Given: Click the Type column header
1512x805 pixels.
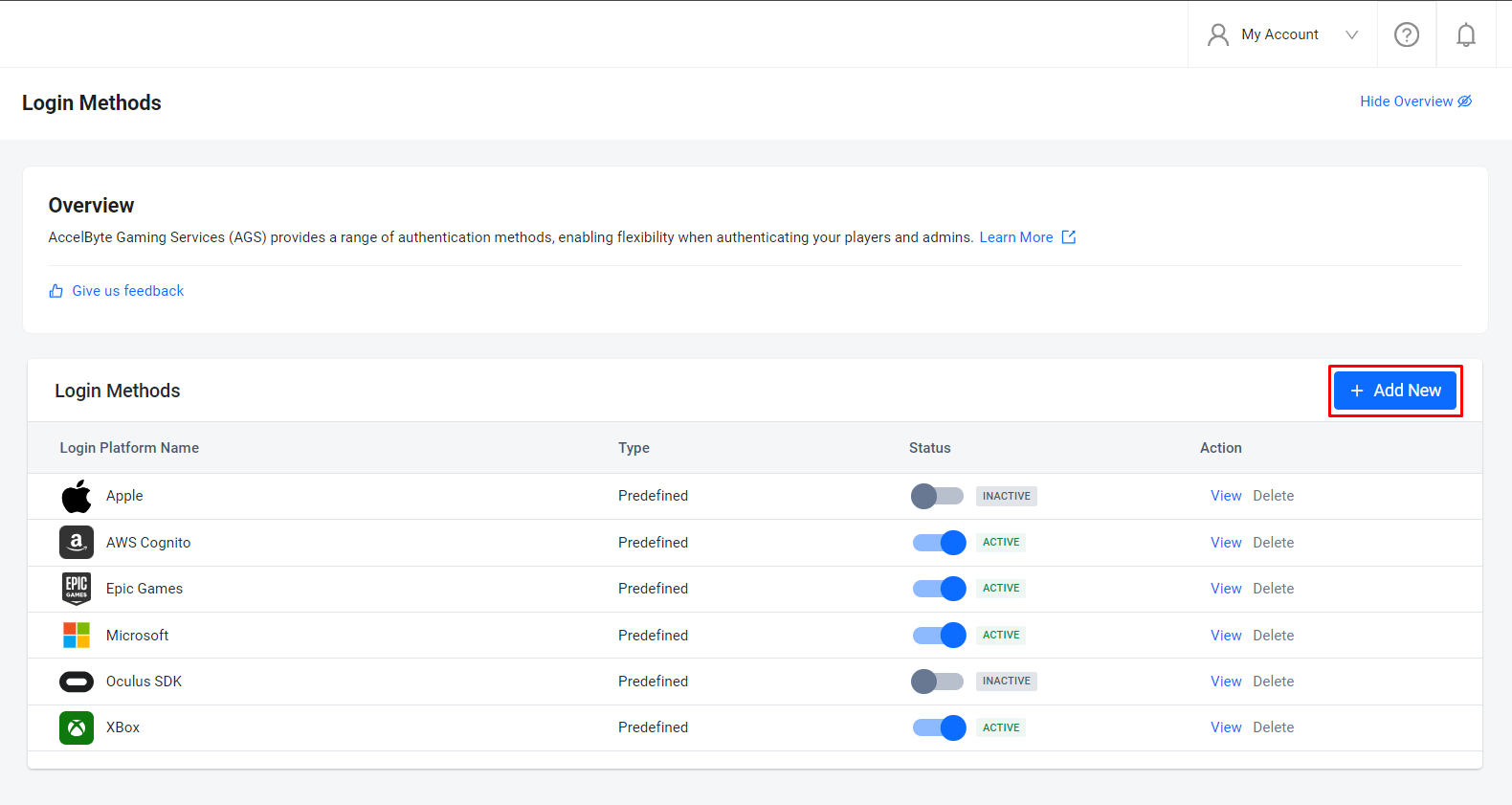Looking at the screenshot, I should tap(634, 448).
